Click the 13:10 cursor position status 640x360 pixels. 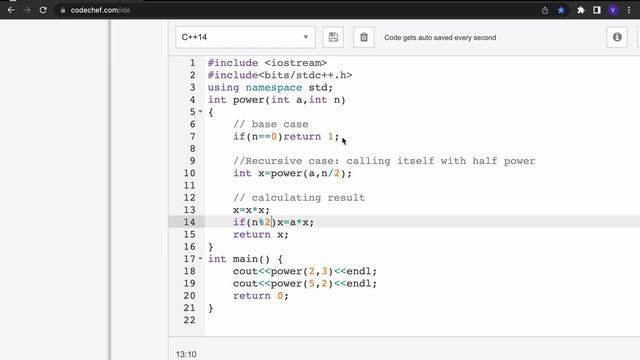click(x=186, y=354)
